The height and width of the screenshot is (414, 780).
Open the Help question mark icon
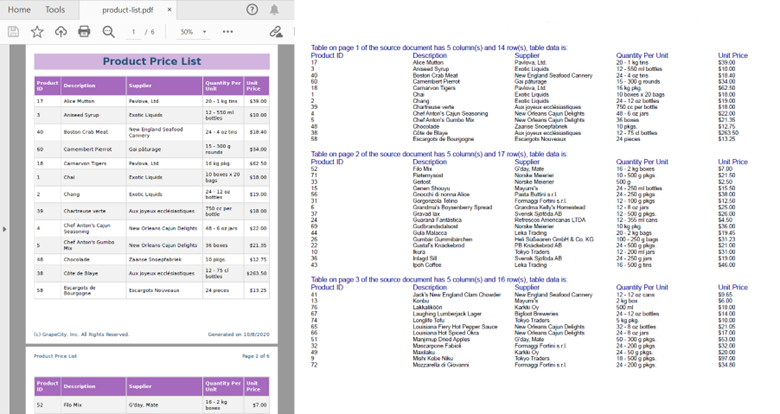(x=252, y=9)
